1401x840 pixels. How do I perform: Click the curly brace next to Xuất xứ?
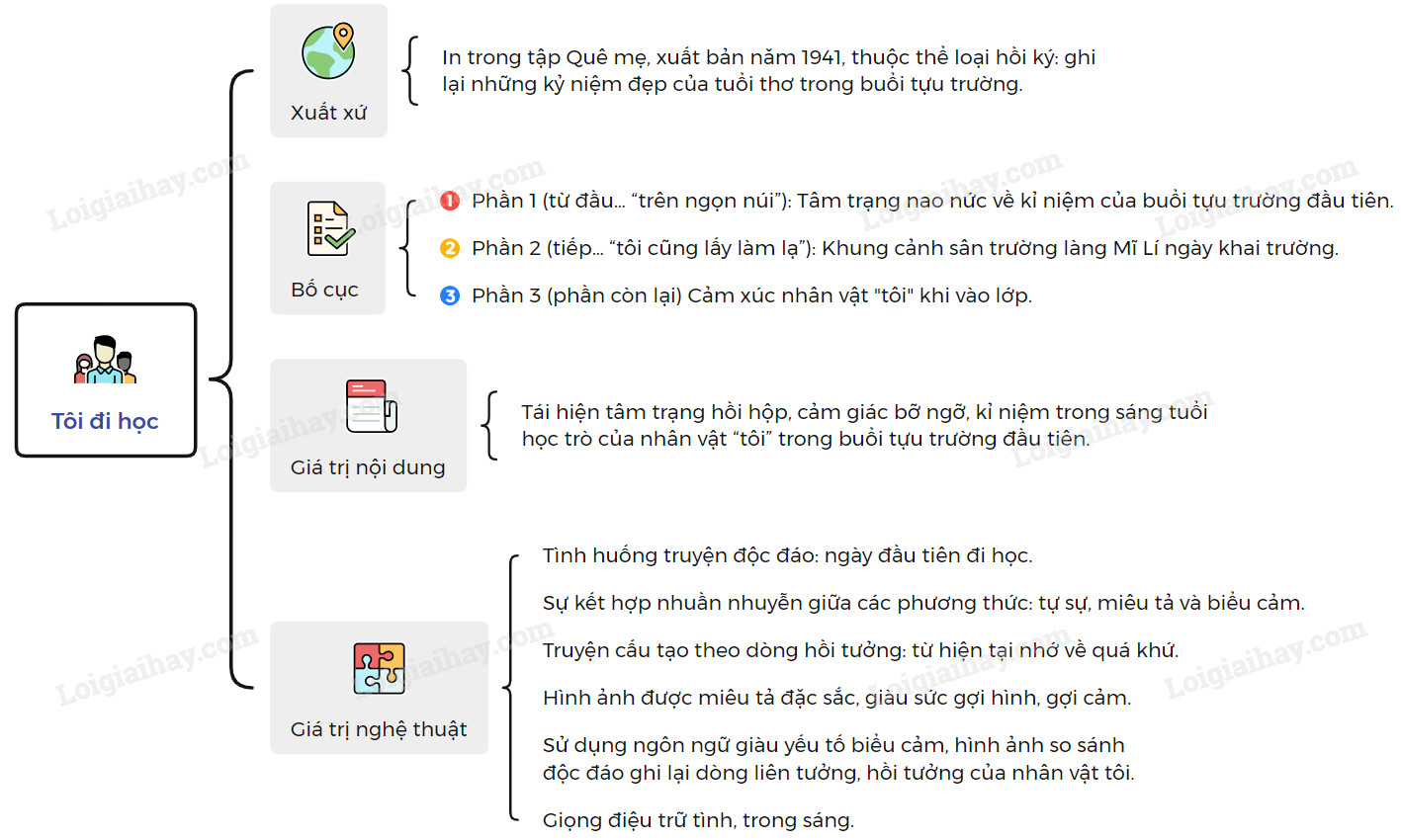[409, 71]
